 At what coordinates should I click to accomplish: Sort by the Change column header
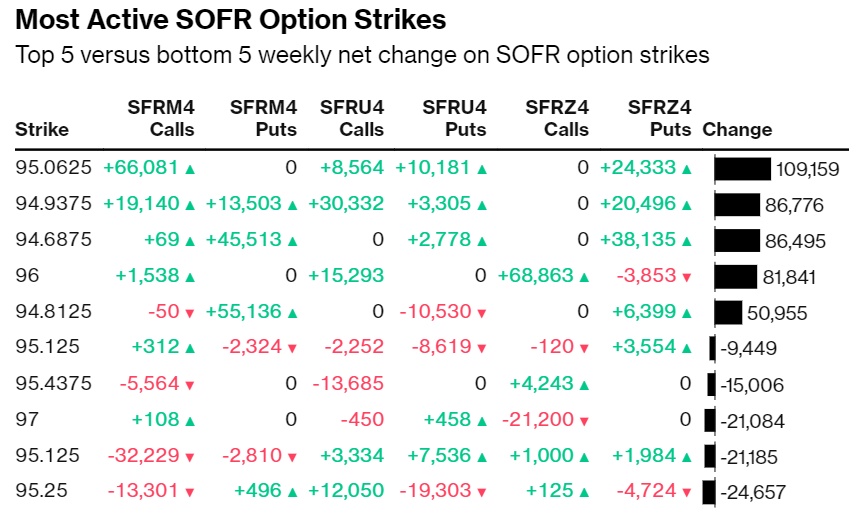coord(738,129)
